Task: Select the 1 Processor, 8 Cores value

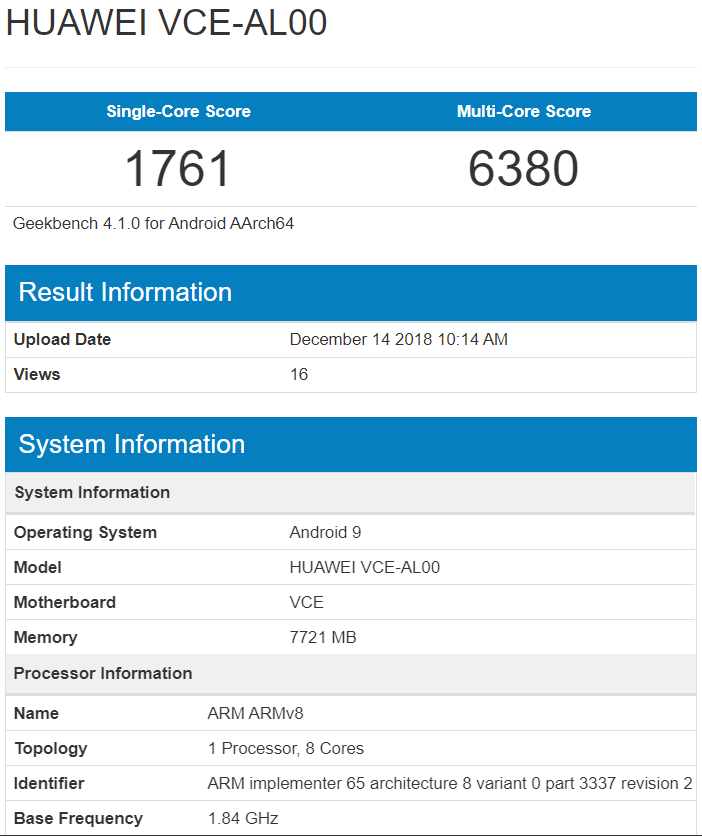Action: click(286, 749)
